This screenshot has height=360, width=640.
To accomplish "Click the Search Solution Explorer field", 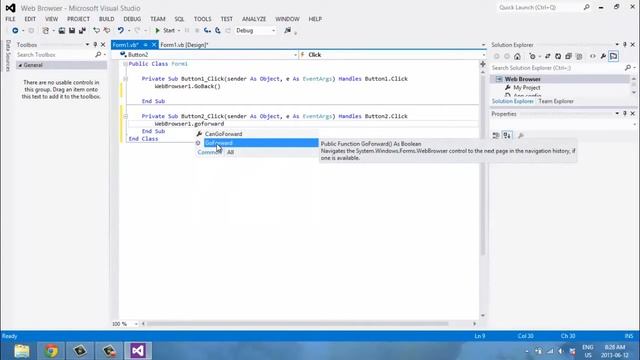I will click(x=557, y=68).
